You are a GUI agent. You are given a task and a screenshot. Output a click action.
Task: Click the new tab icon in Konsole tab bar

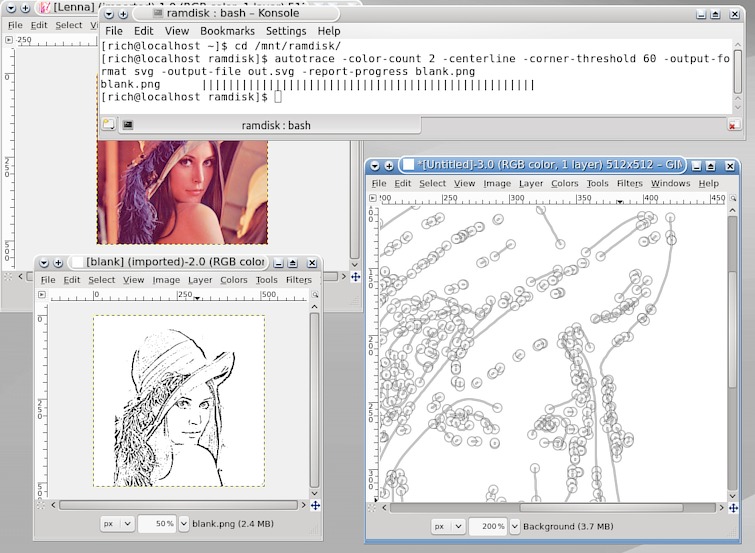click(109, 125)
